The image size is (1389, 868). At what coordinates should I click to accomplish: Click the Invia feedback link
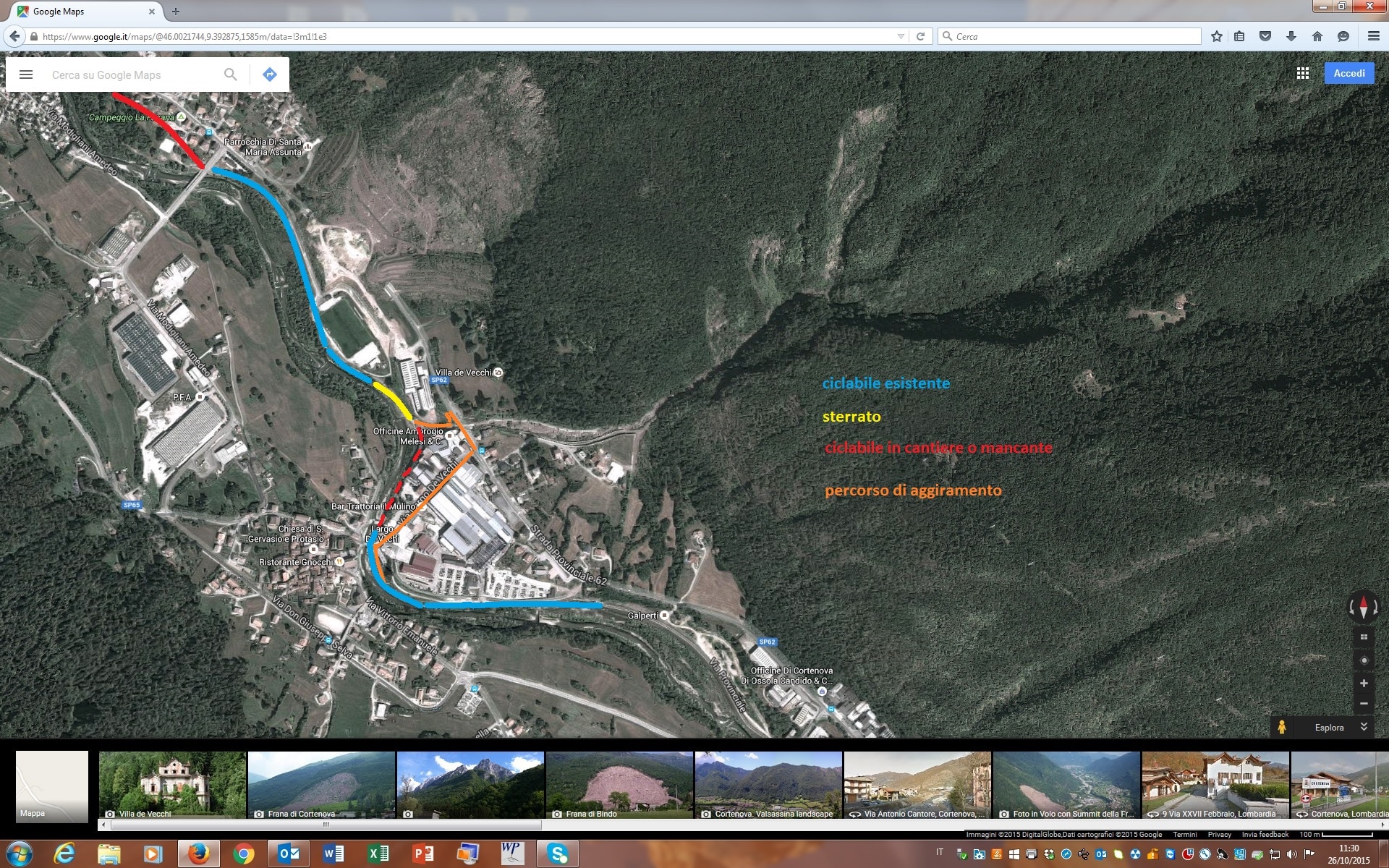click(x=1265, y=835)
